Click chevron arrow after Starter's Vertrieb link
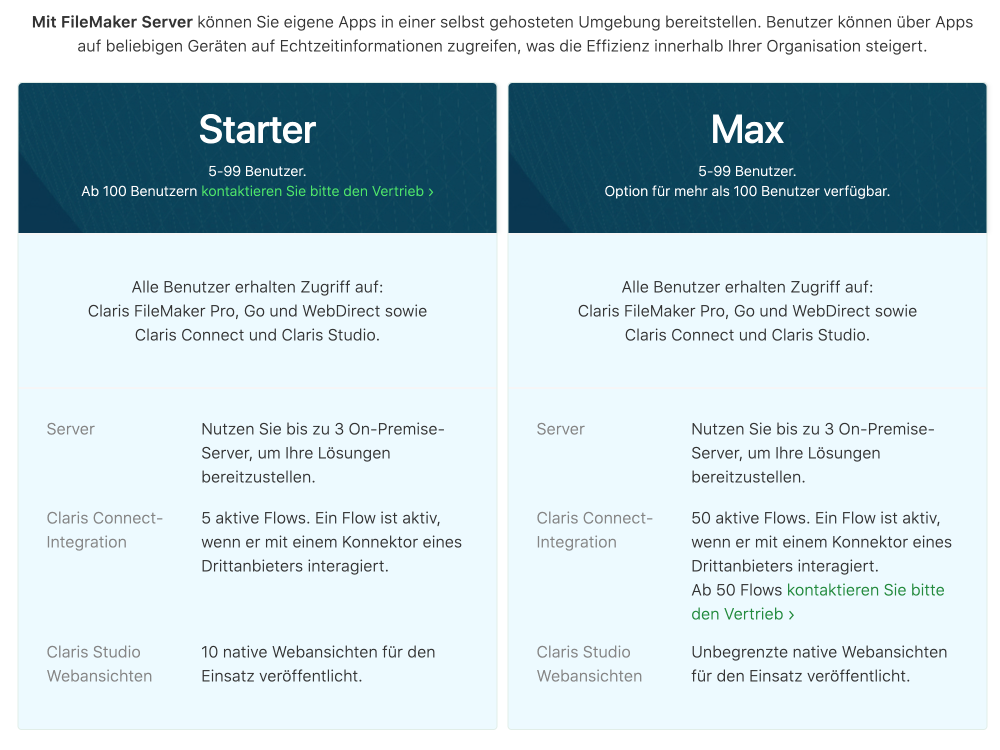 431,192
